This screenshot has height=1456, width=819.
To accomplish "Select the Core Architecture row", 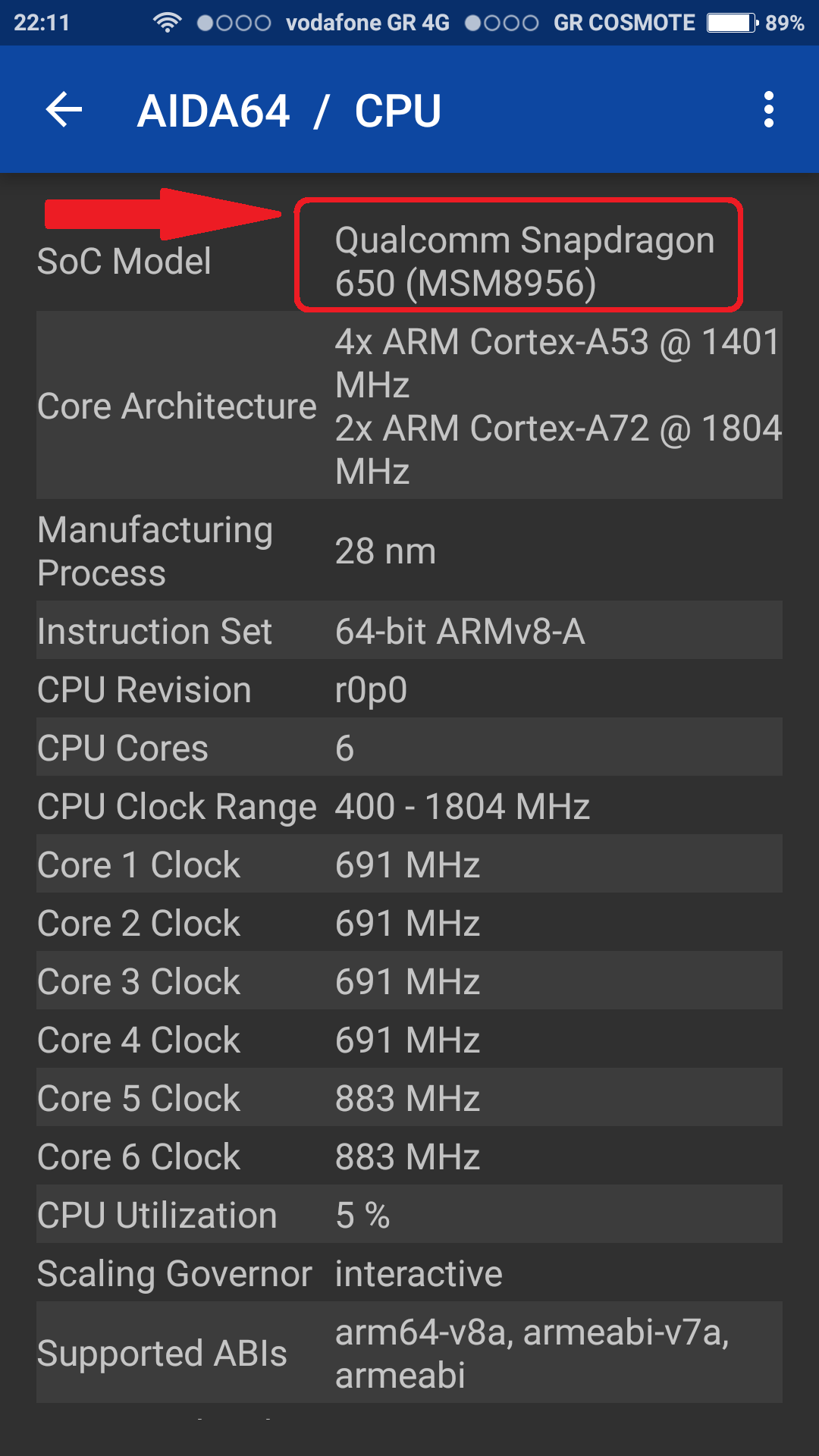I will tap(409, 406).
